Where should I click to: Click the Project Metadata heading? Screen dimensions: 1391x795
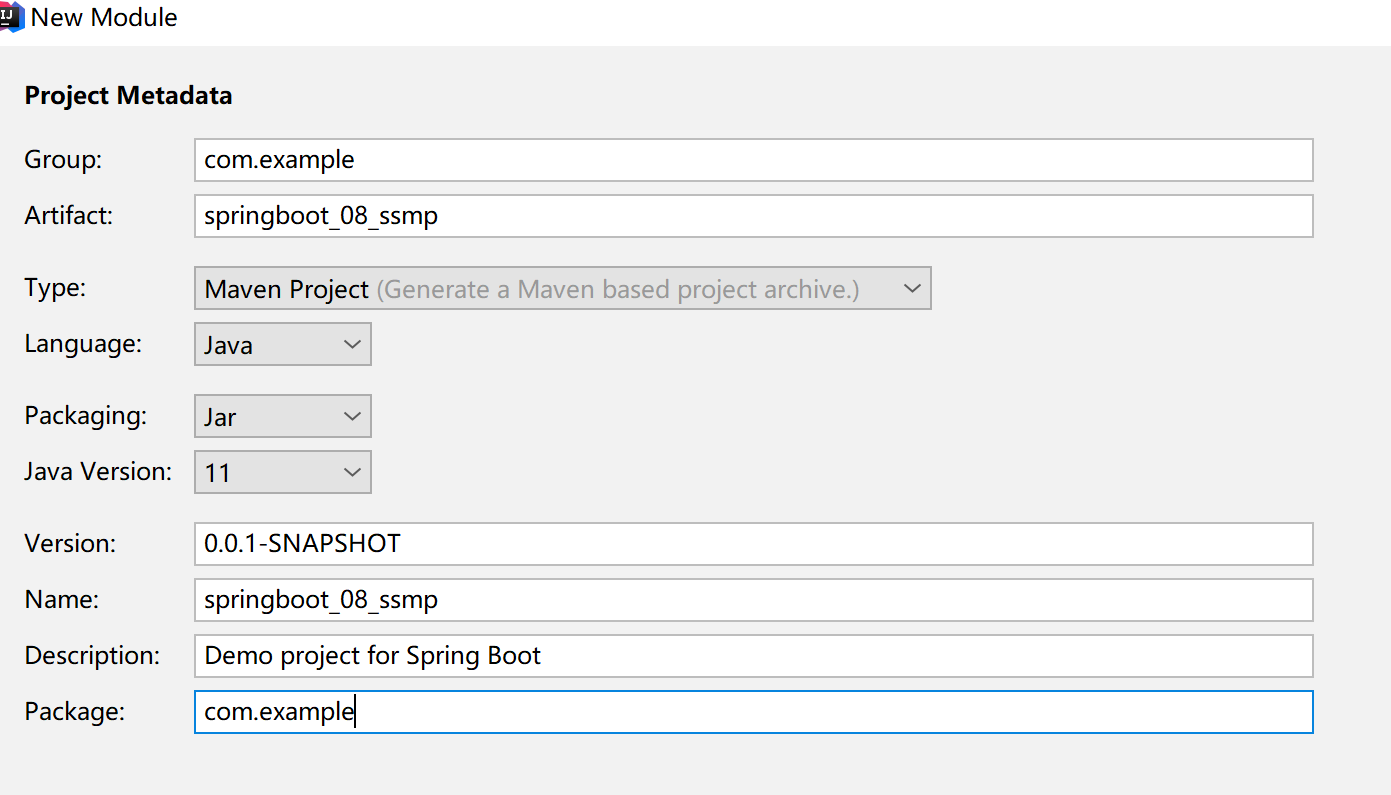128,96
